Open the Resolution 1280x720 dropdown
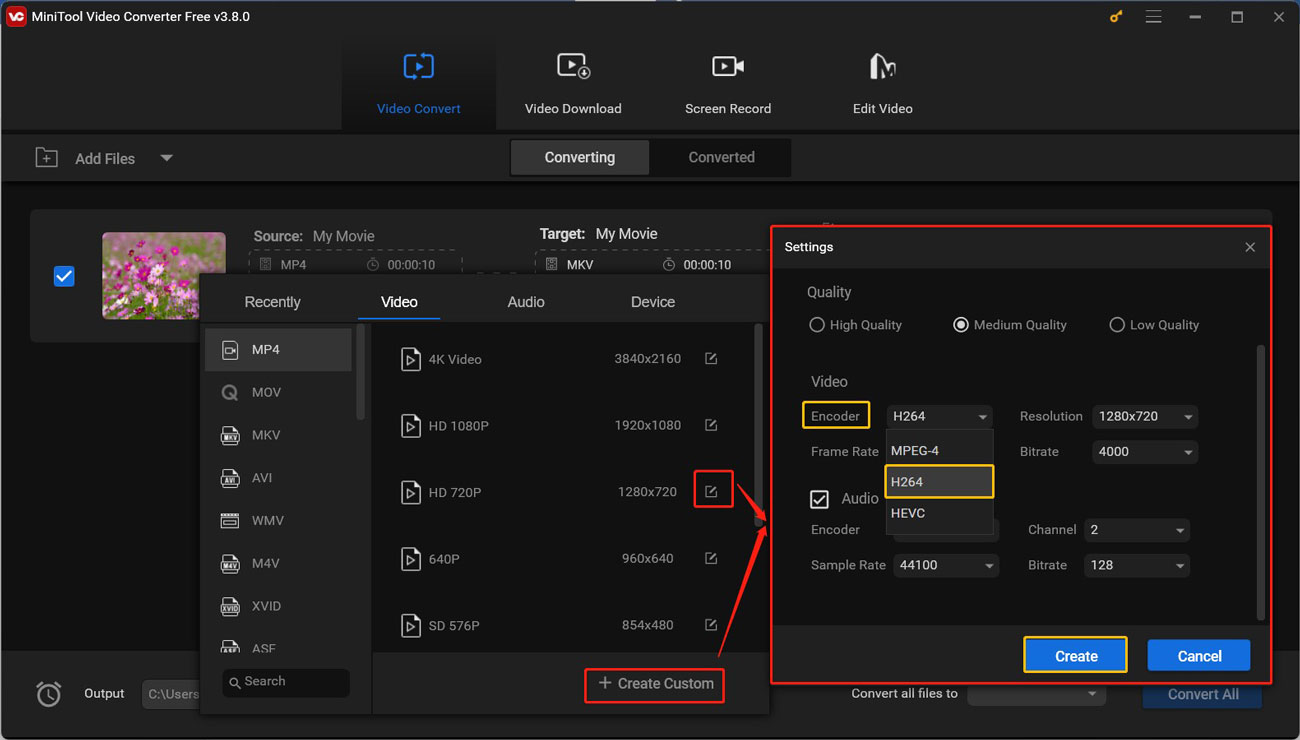The image size is (1300, 740). coord(1145,417)
